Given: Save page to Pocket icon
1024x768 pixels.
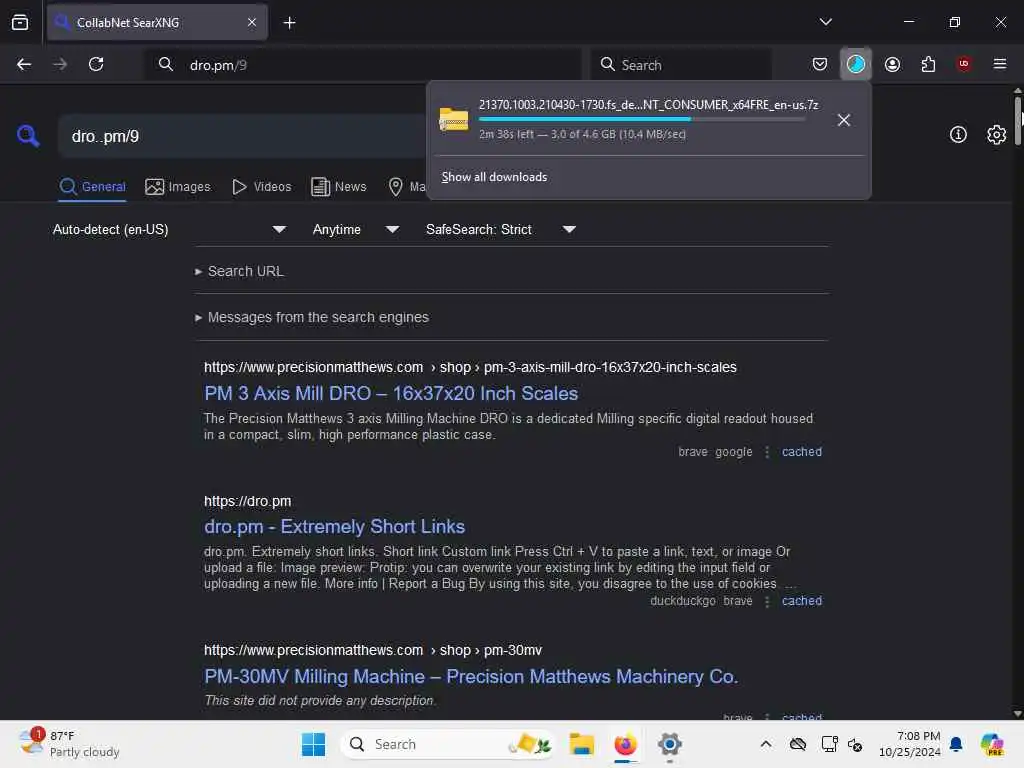Looking at the screenshot, I should point(820,64).
